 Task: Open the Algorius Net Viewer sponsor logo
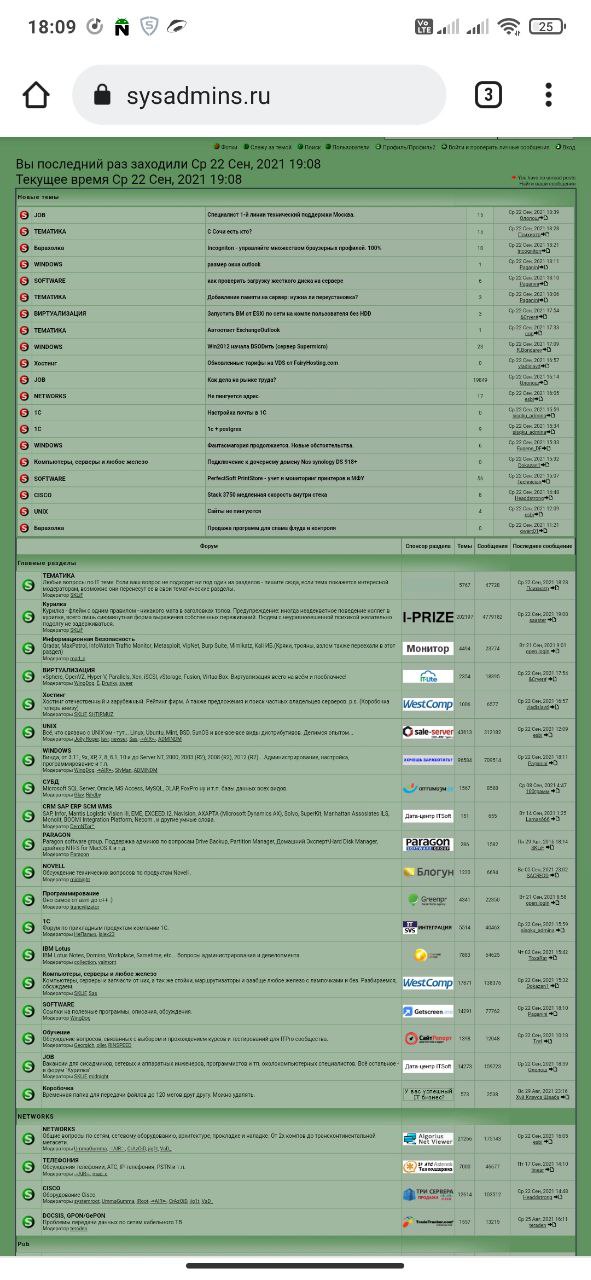tap(428, 1139)
